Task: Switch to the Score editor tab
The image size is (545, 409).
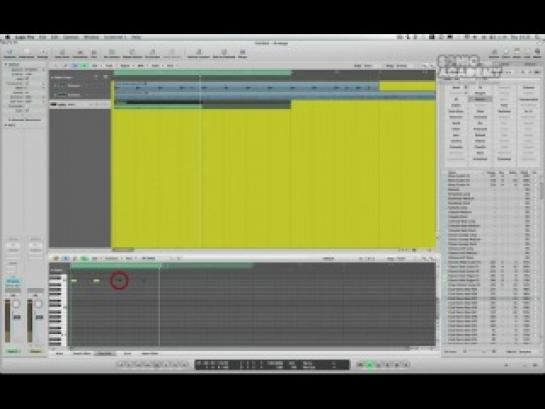Action: (127, 353)
